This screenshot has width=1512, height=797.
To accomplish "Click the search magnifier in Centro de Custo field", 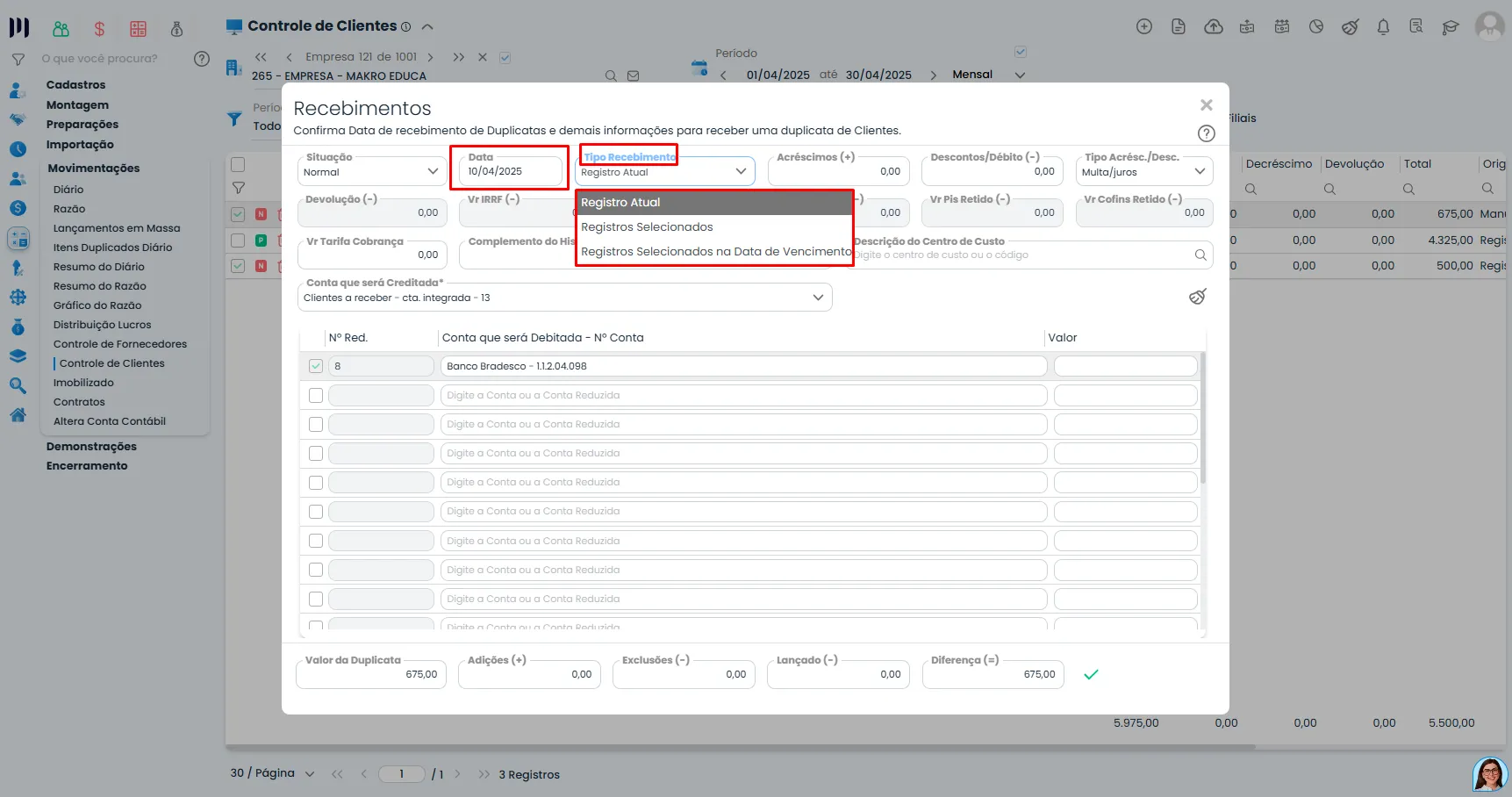I will [x=1200, y=255].
